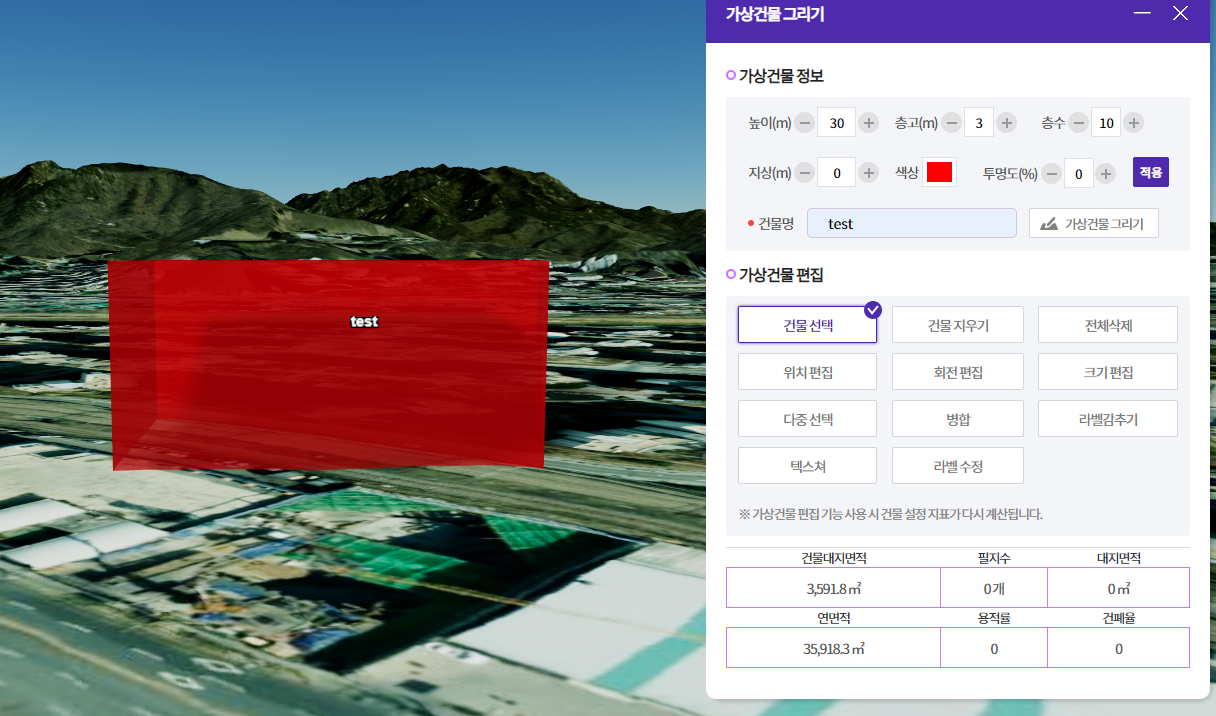1216x716 pixels.
Task: Click the 가상건물 편집 section heading
Action: point(781,275)
